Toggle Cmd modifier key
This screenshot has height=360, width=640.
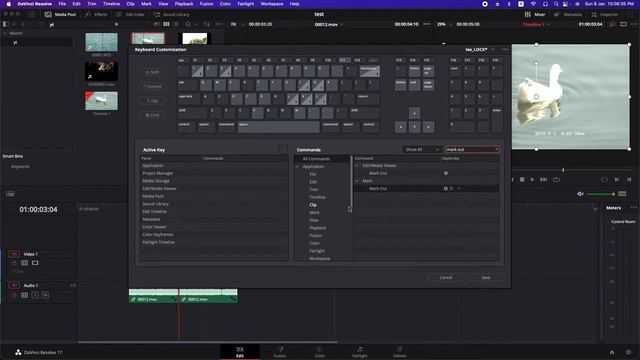153,115
